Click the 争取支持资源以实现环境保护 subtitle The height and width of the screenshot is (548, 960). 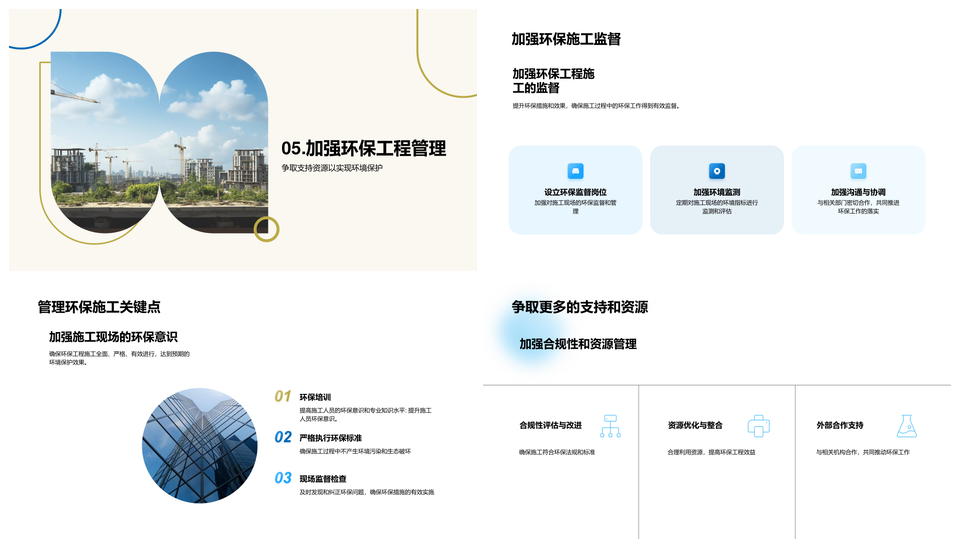tap(332, 168)
